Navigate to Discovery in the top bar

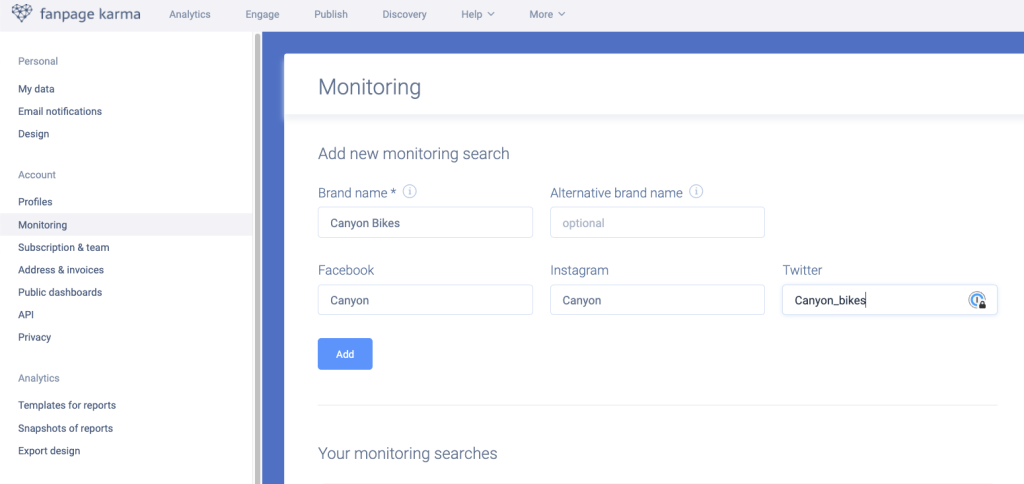[x=404, y=15]
